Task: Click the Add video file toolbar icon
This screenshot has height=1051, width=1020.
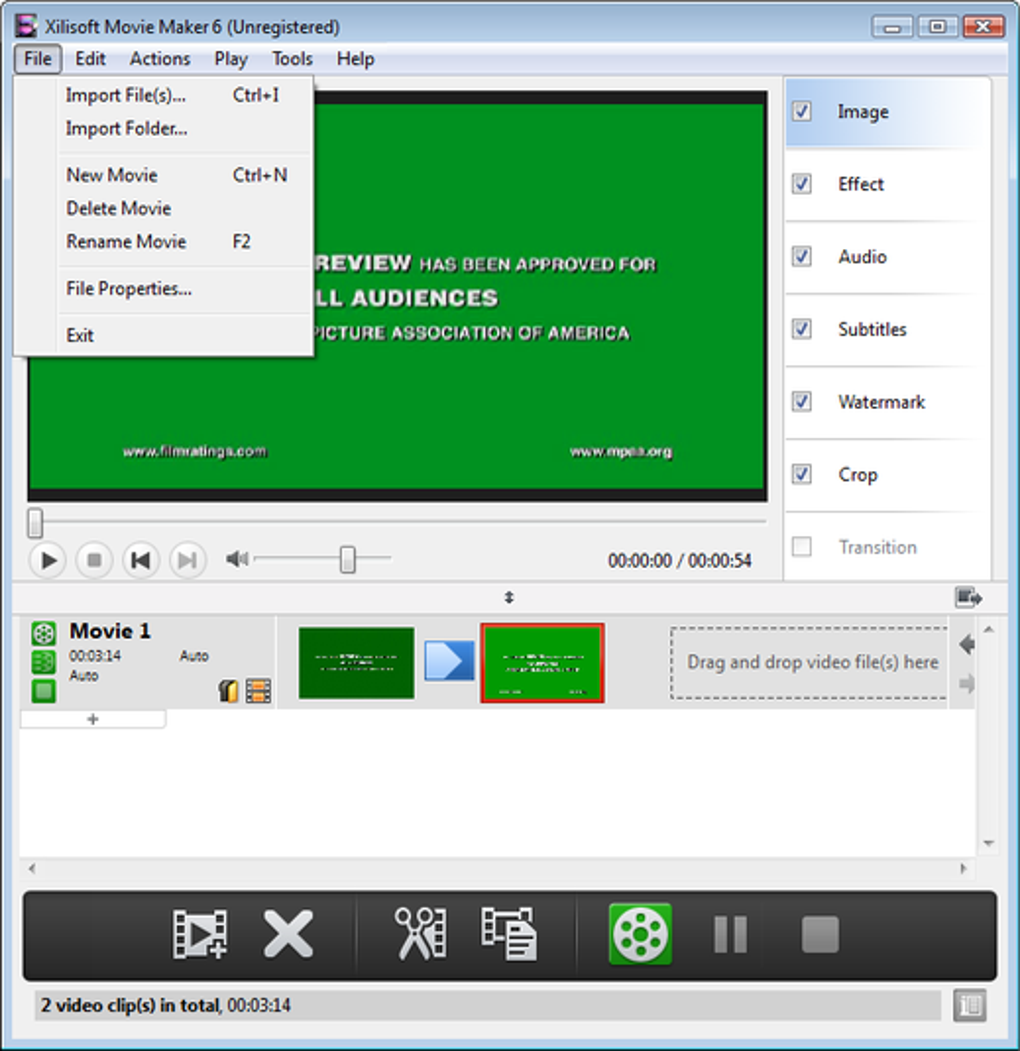Action: [x=200, y=934]
